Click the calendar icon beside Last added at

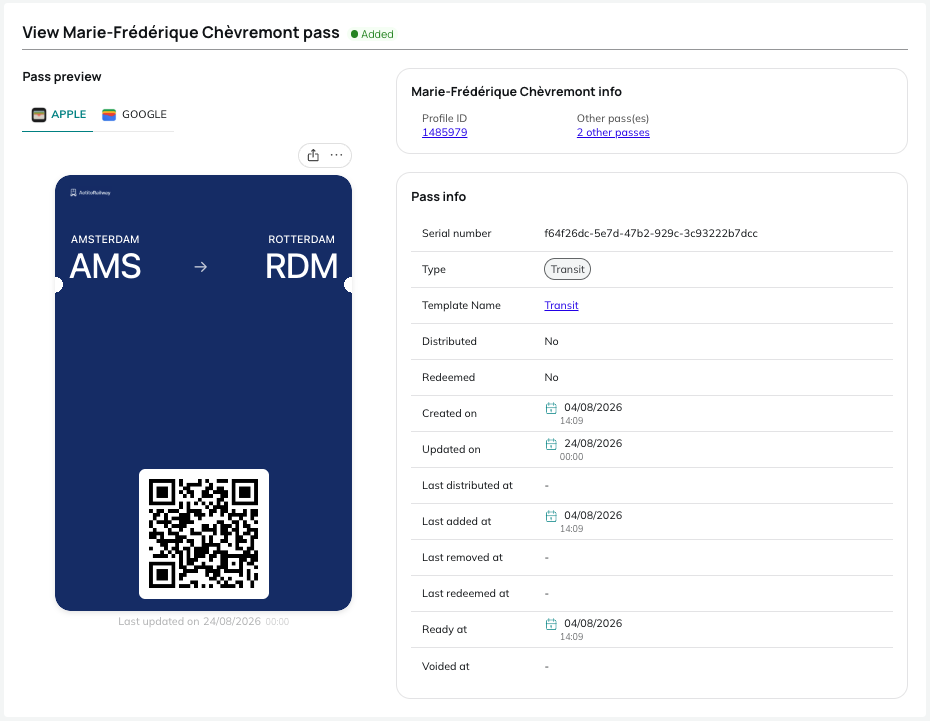point(551,516)
